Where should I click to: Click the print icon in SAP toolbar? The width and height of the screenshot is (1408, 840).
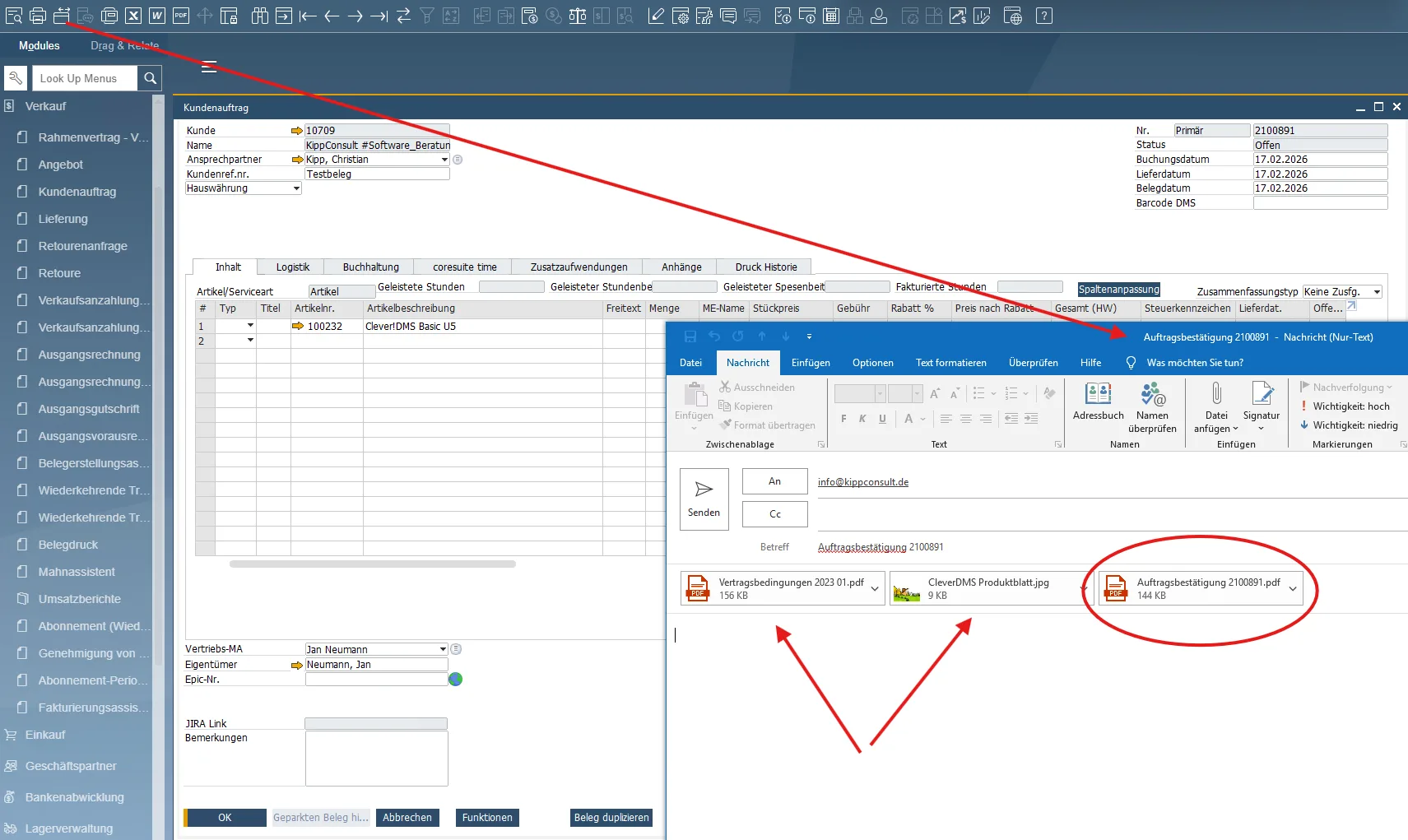38,16
